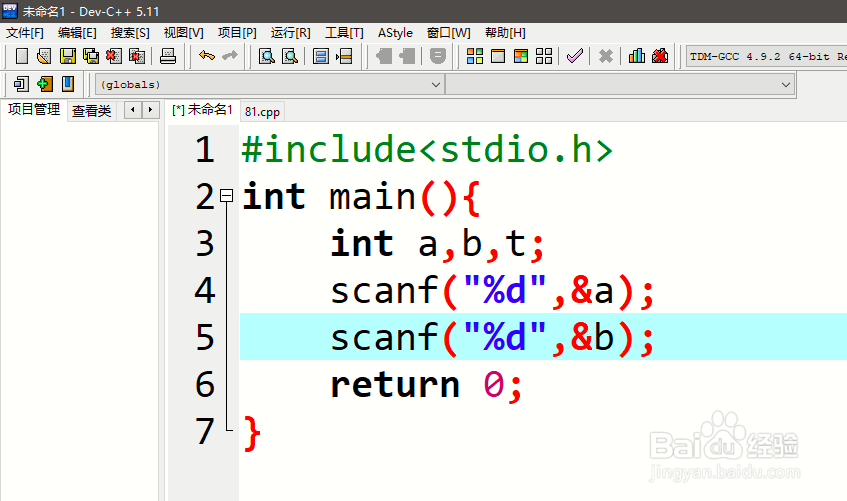
Task: Click line number 5 in the gutter
Action: pos(205,337)
